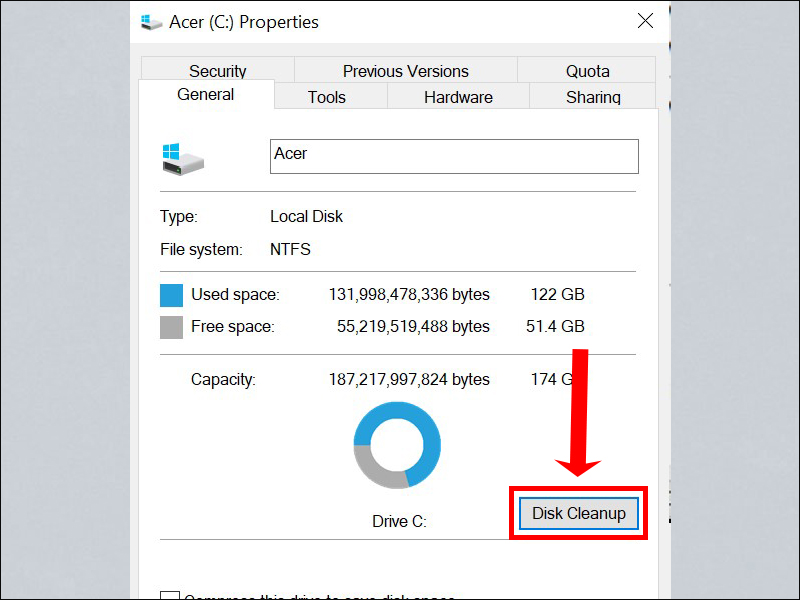This screenshot has width=800, height=600.
Task: Open the Sharing tab
Action: 593,97
